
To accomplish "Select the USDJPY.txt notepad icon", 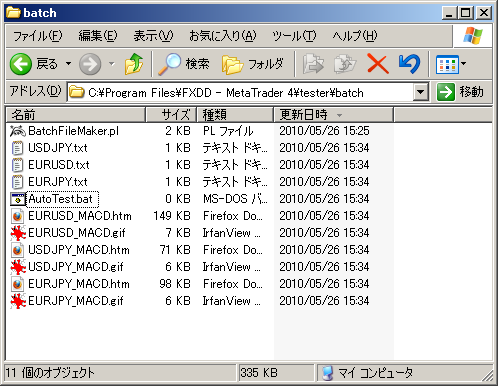I will [x=17, y=148].
